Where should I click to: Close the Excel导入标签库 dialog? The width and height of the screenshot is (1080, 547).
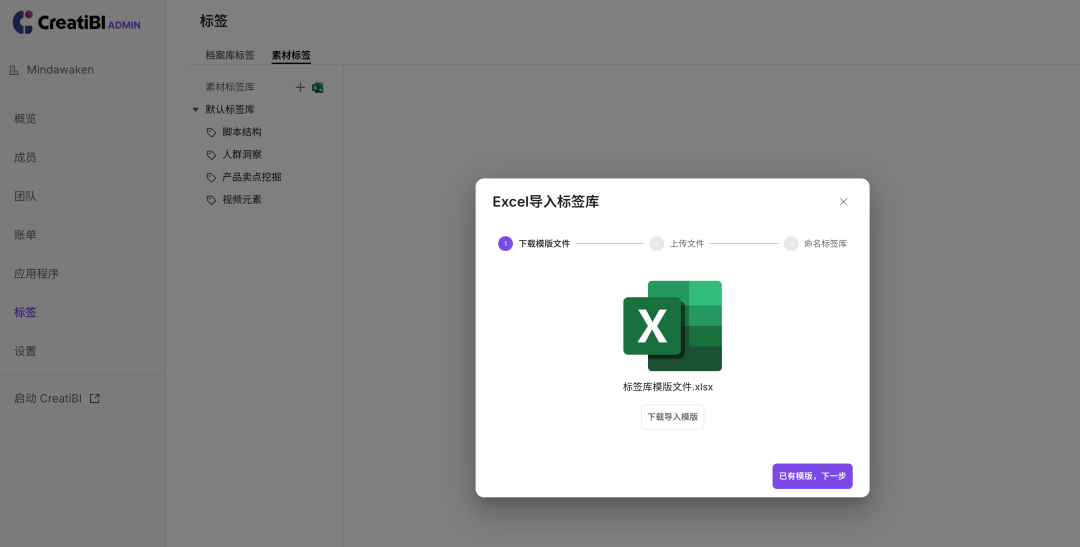pos(843,202)
